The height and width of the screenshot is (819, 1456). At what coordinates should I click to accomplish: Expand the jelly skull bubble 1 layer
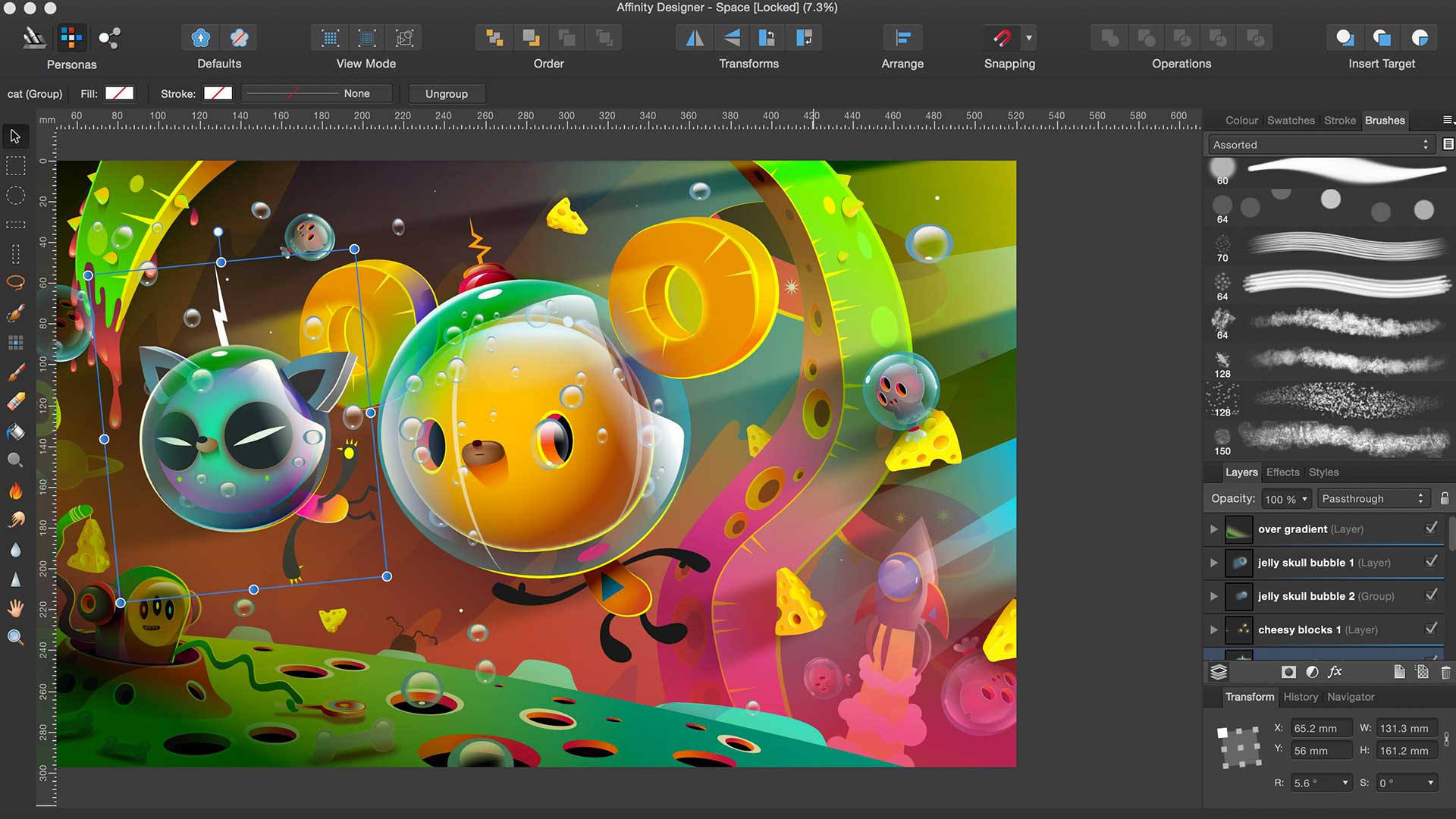tap(1213, 563)
